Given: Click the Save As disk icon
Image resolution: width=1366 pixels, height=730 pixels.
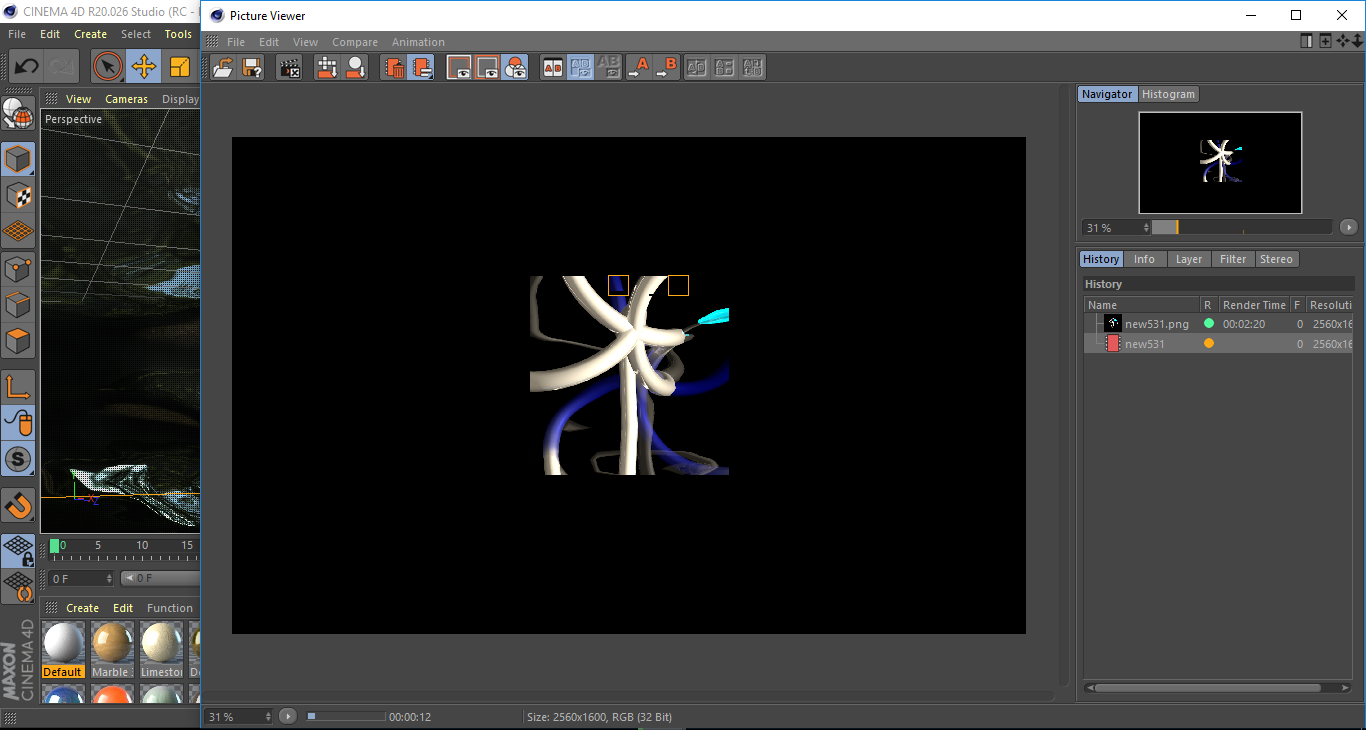Looking at the screenshot, I should tap(252, 67).
